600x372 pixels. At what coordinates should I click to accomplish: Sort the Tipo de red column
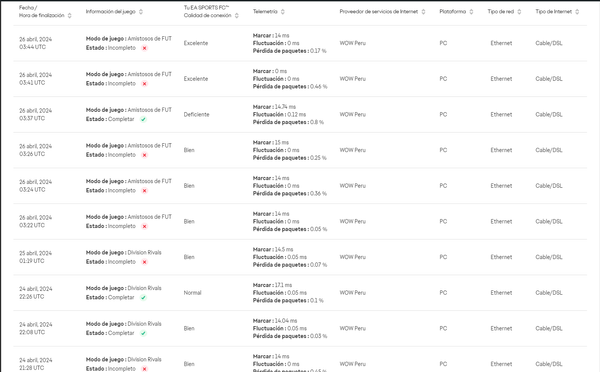[519, 12]
